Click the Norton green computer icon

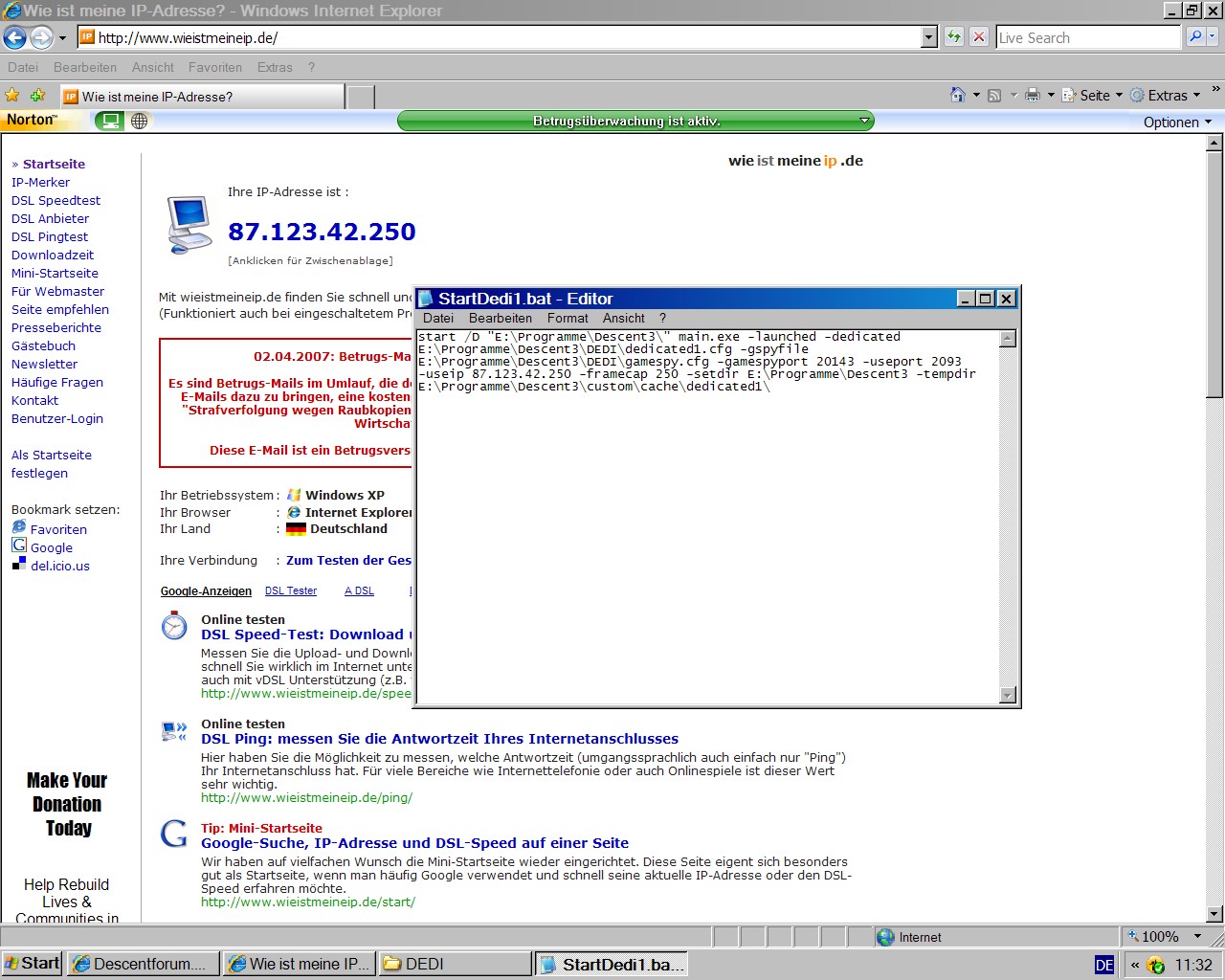(x=111, y=121)
